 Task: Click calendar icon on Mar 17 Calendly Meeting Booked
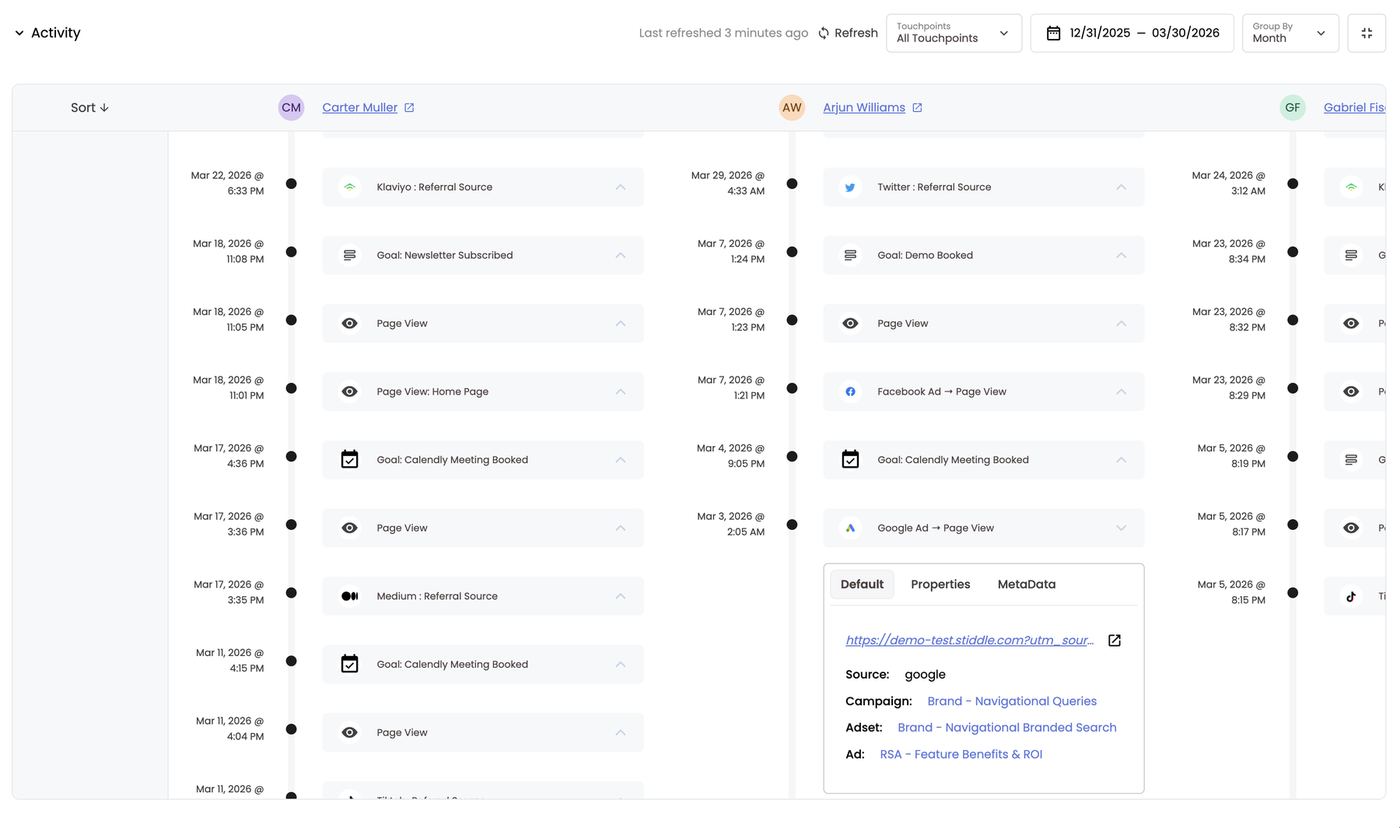[x=349, y=460]
